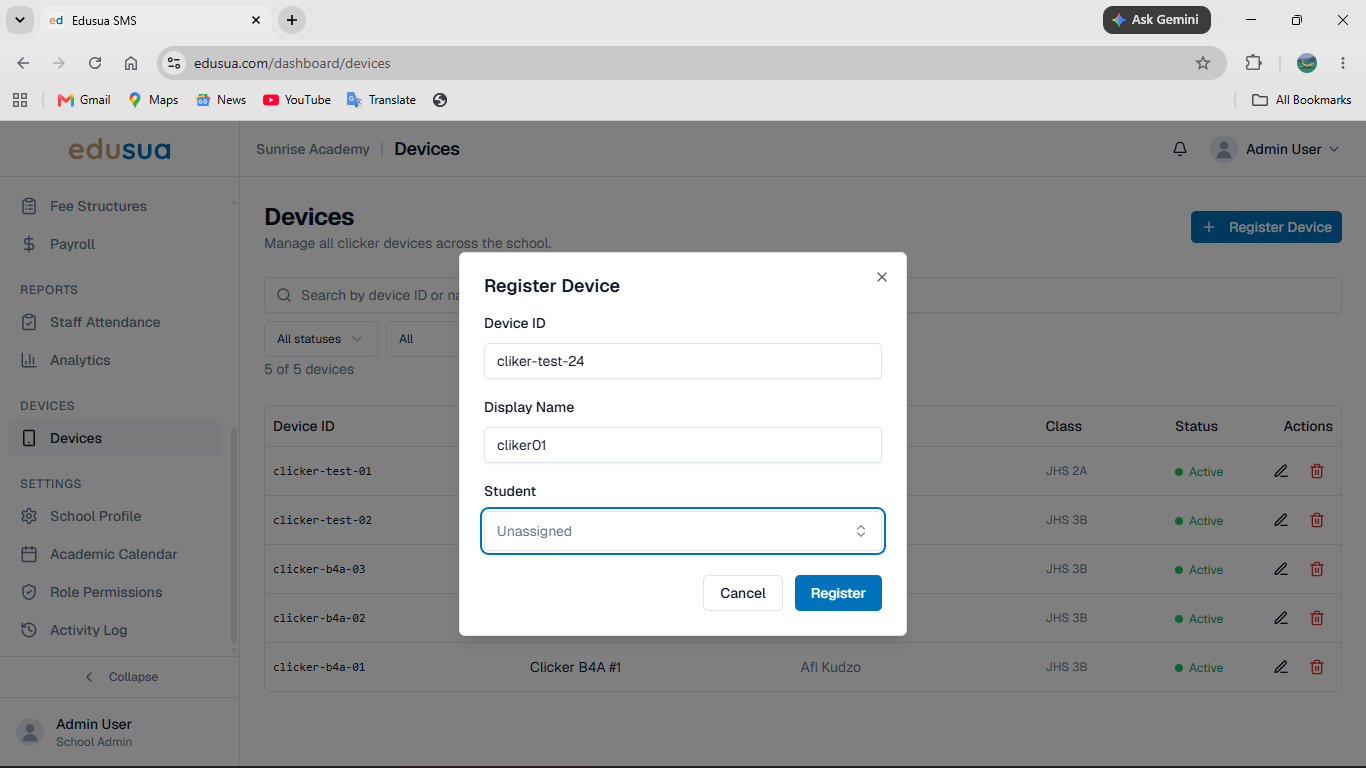Open YouTube bookmark
Screen dimensions: 1366x768
(296, 100)
